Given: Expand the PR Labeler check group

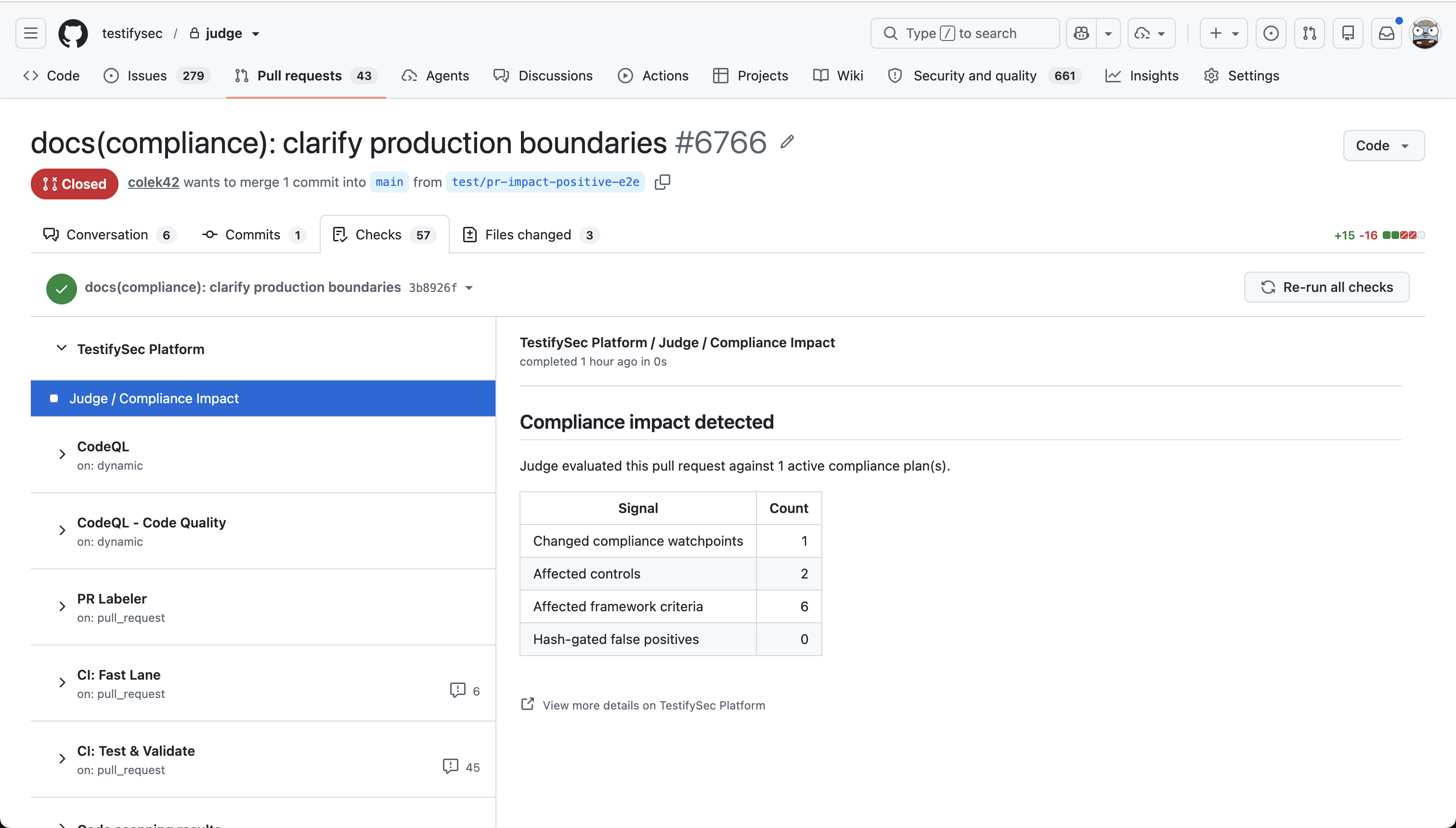Looking at the screenshot, I should coord(63,607).
